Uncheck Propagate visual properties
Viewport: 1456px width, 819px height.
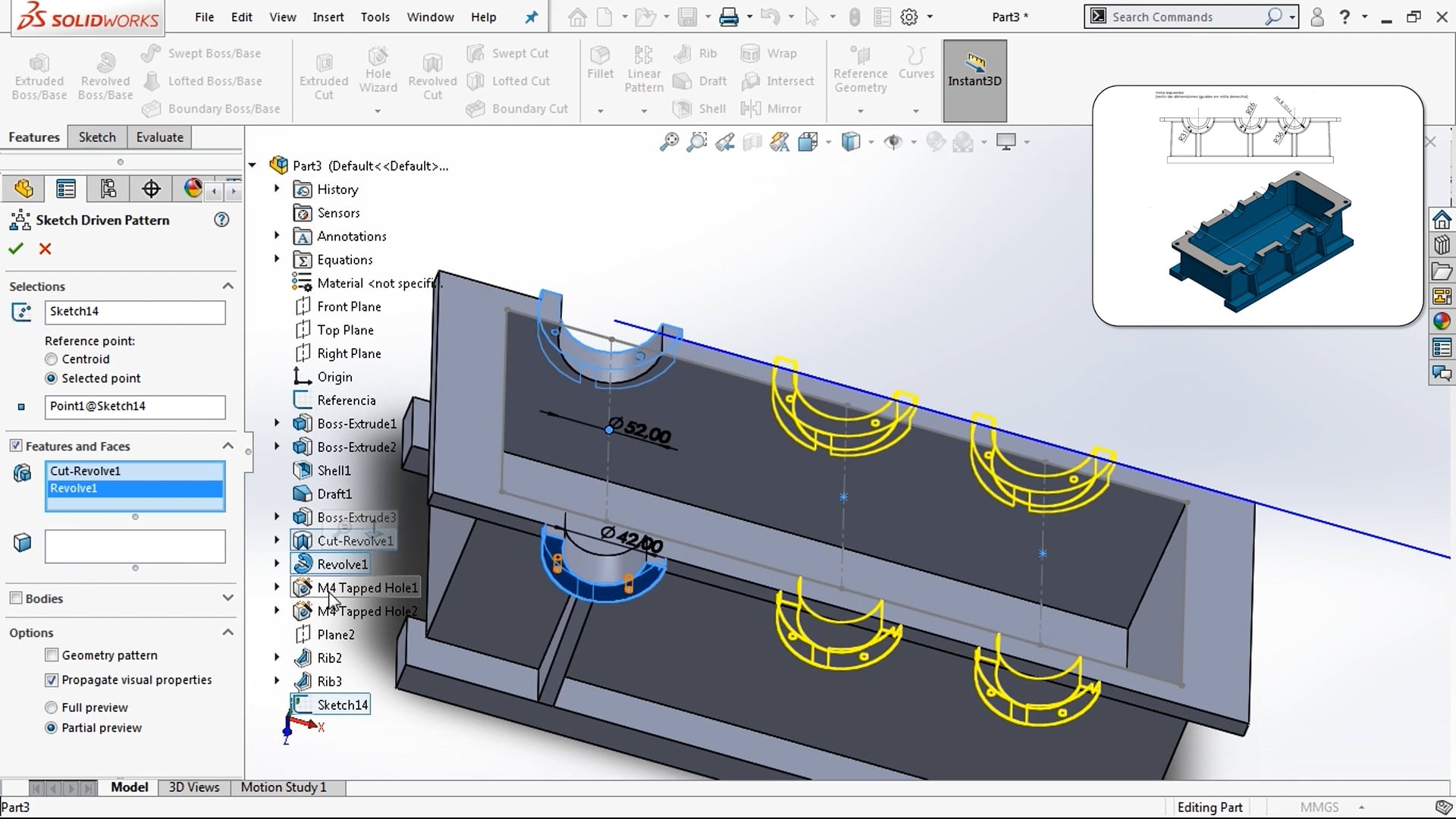51,679
